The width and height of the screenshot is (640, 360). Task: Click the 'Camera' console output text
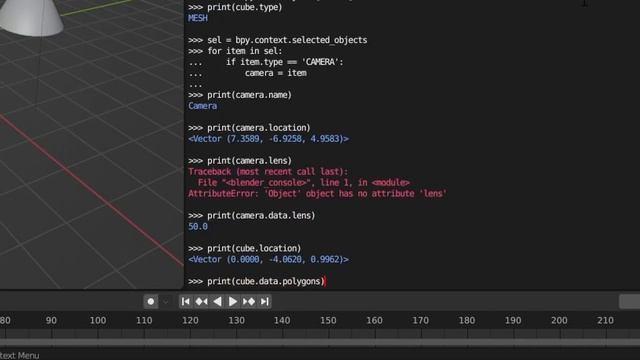(x=202, y=106)
